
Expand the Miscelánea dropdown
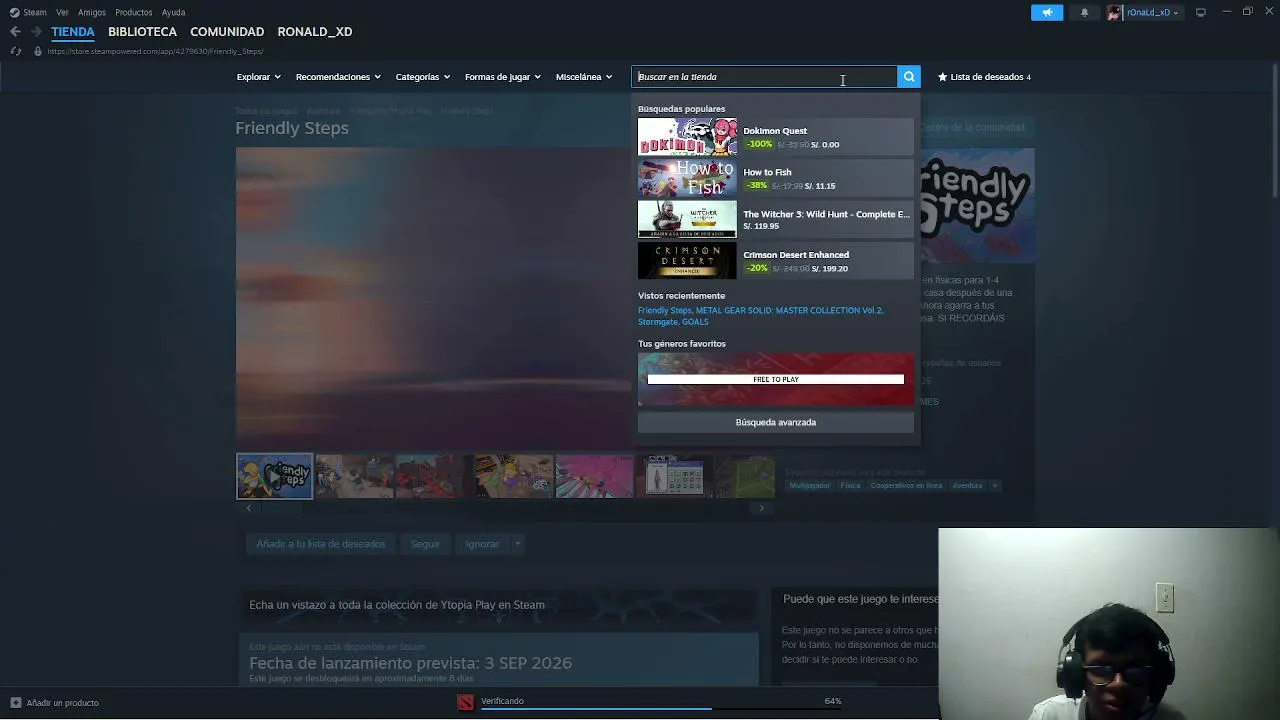pos(584,77)
